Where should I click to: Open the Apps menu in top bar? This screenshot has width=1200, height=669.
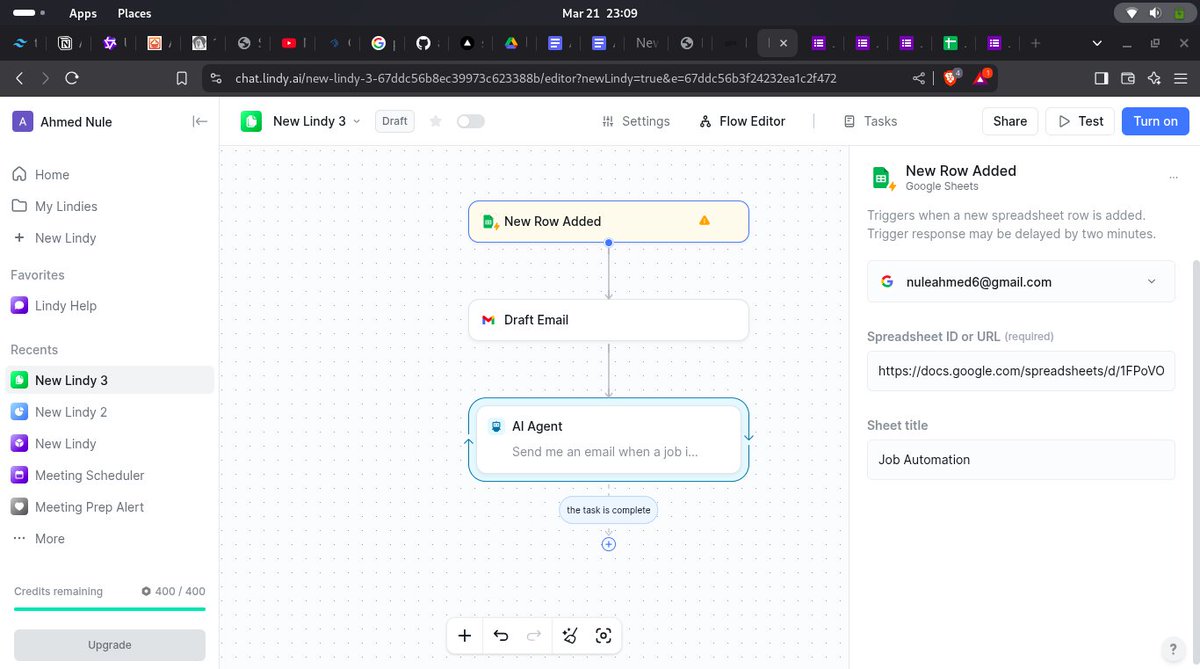pos(83,13)
